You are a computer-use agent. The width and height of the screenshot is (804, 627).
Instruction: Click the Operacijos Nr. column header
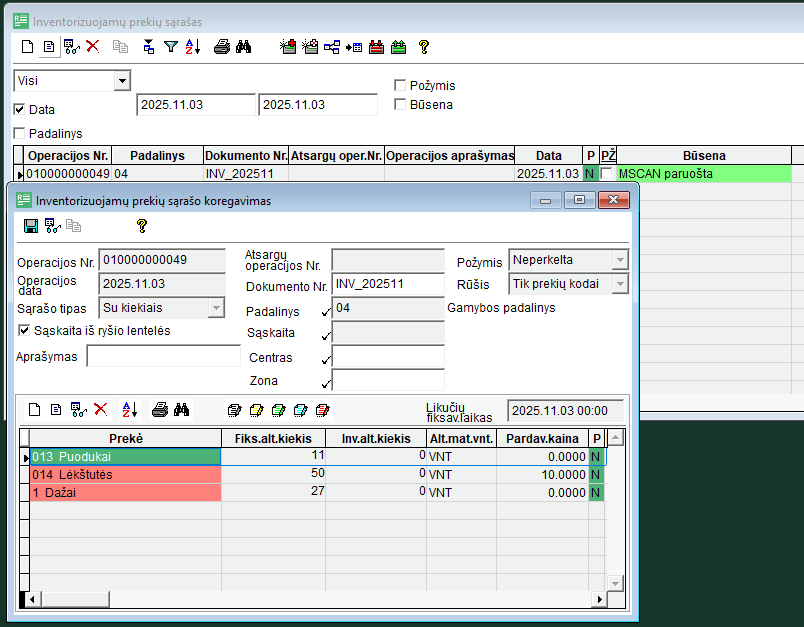click(x=67, y=156)
